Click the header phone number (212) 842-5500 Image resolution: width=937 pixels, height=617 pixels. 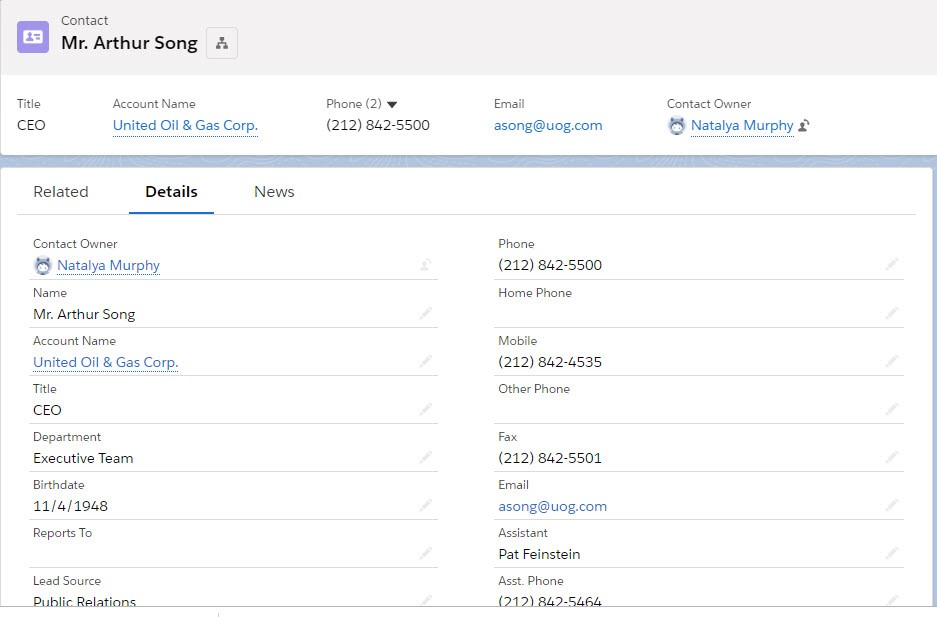coord(378,125)
